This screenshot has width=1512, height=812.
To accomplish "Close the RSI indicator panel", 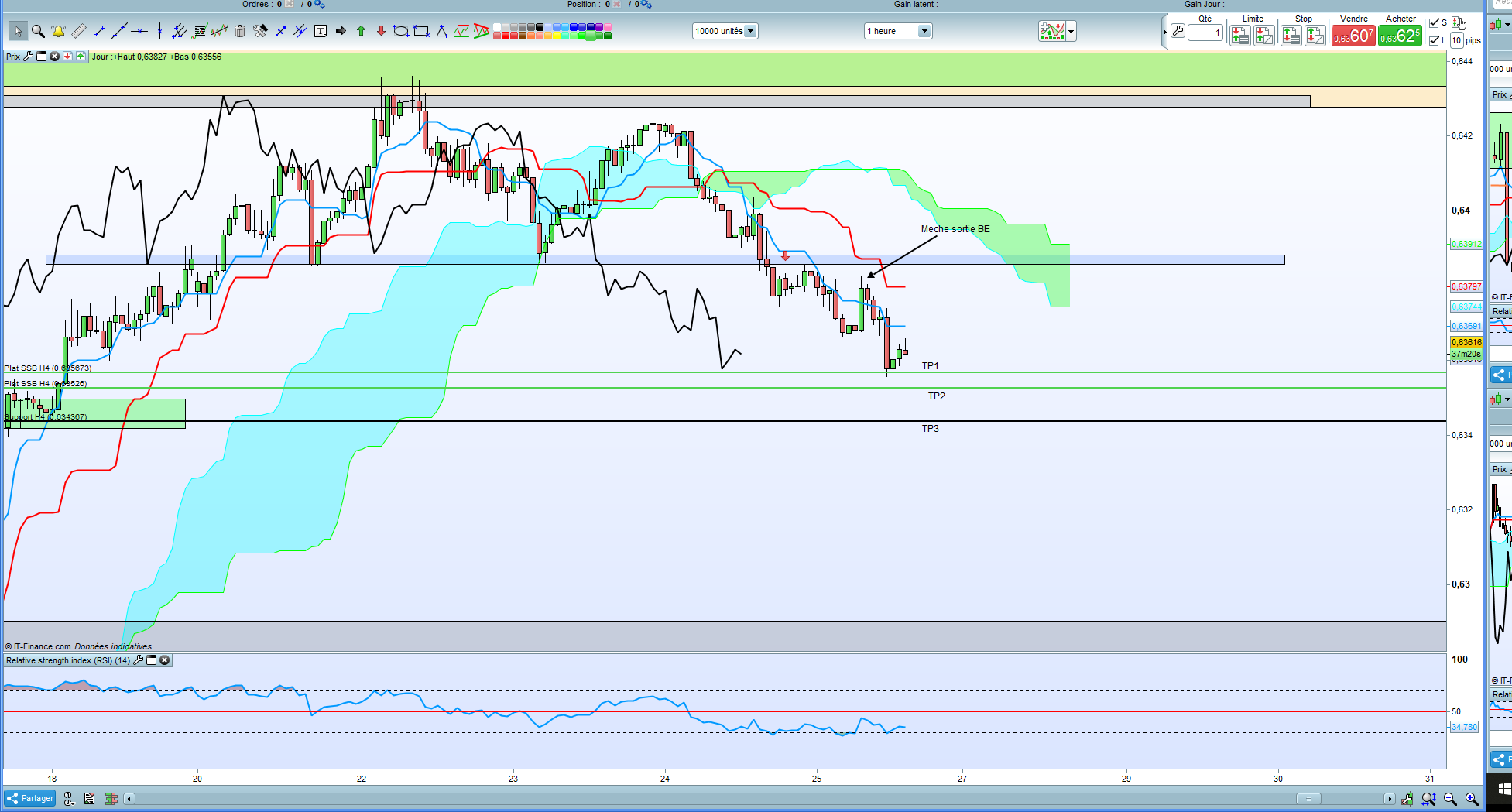I will (164, 660).
